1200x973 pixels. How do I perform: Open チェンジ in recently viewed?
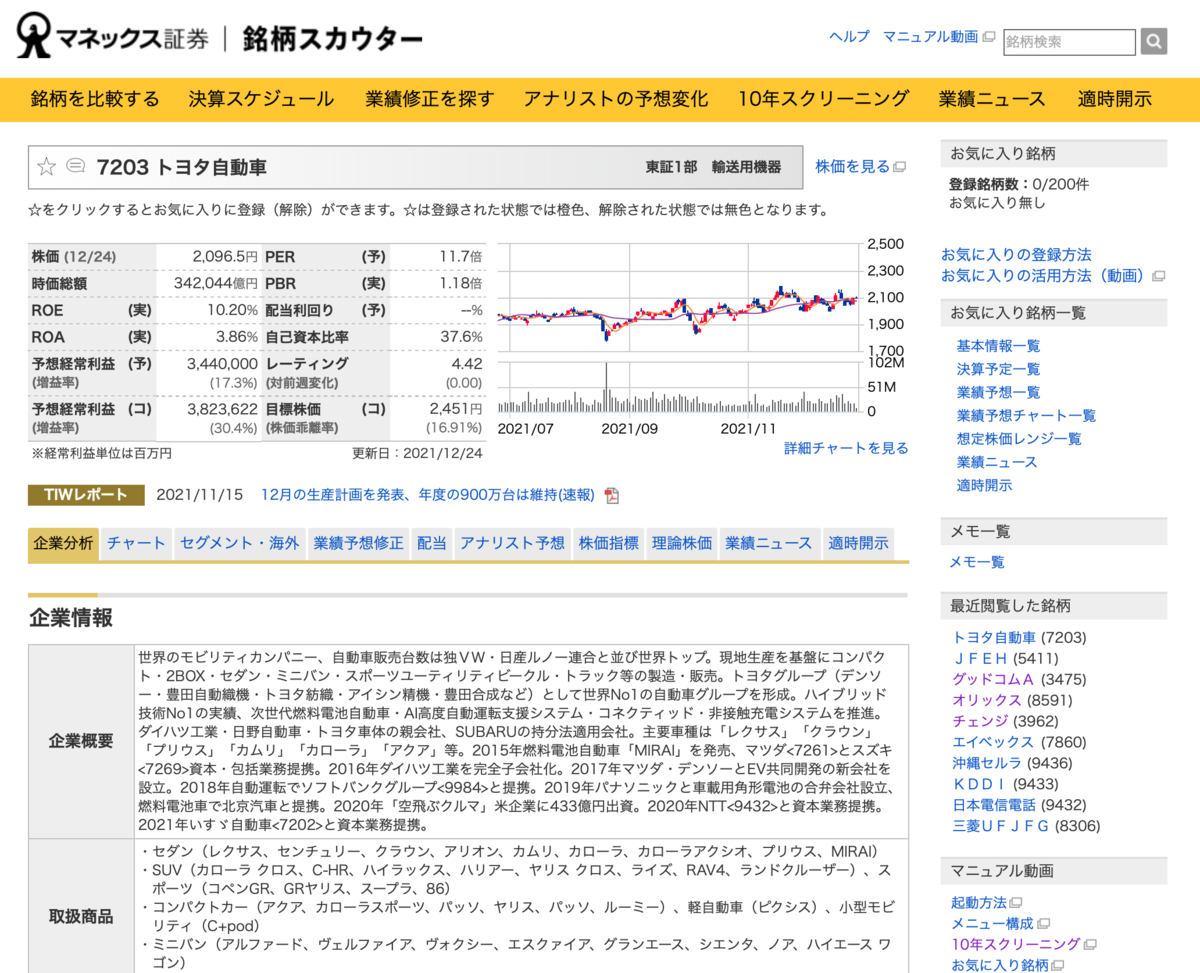(x=980, y=722)
